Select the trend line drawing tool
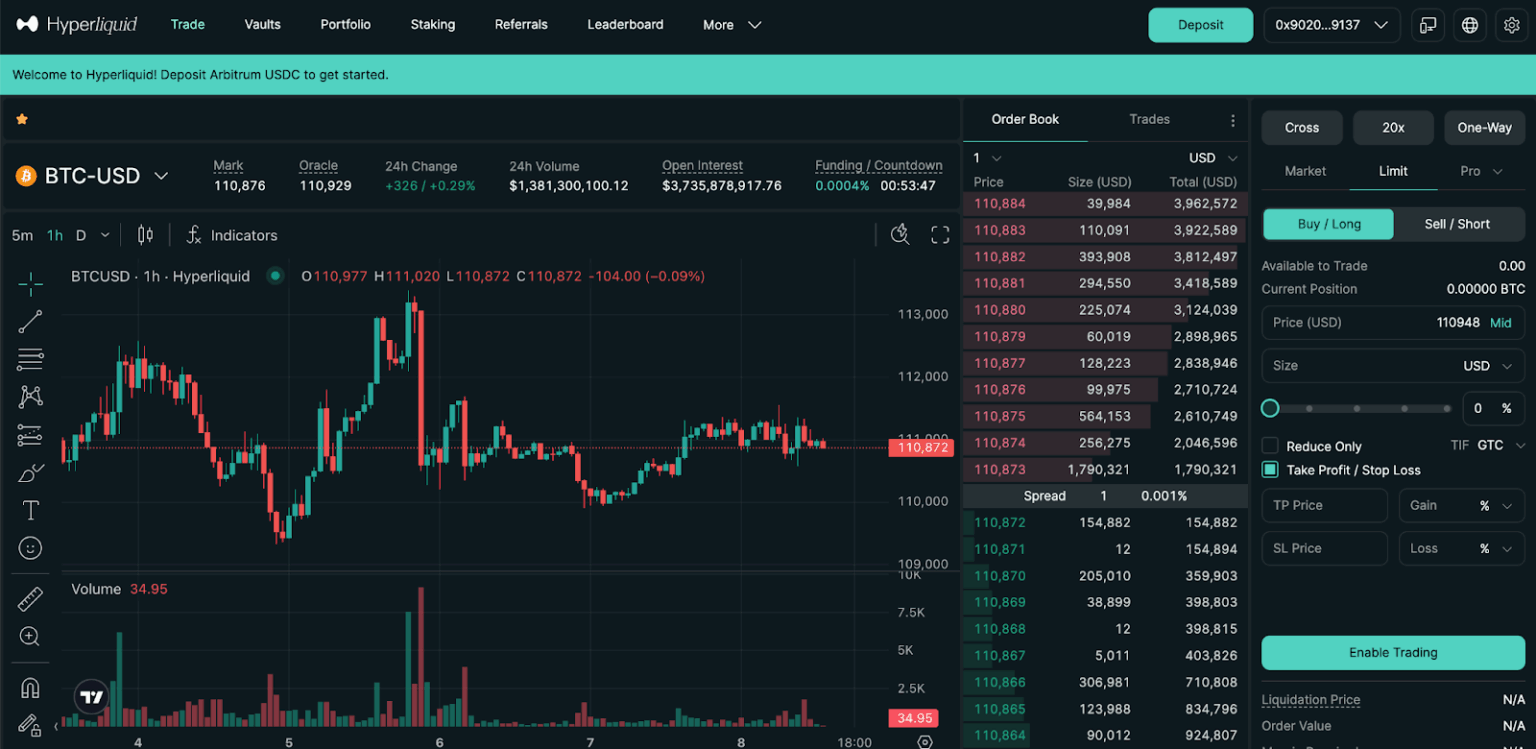Screen dimensions: 1536x749 pos(30,321)
